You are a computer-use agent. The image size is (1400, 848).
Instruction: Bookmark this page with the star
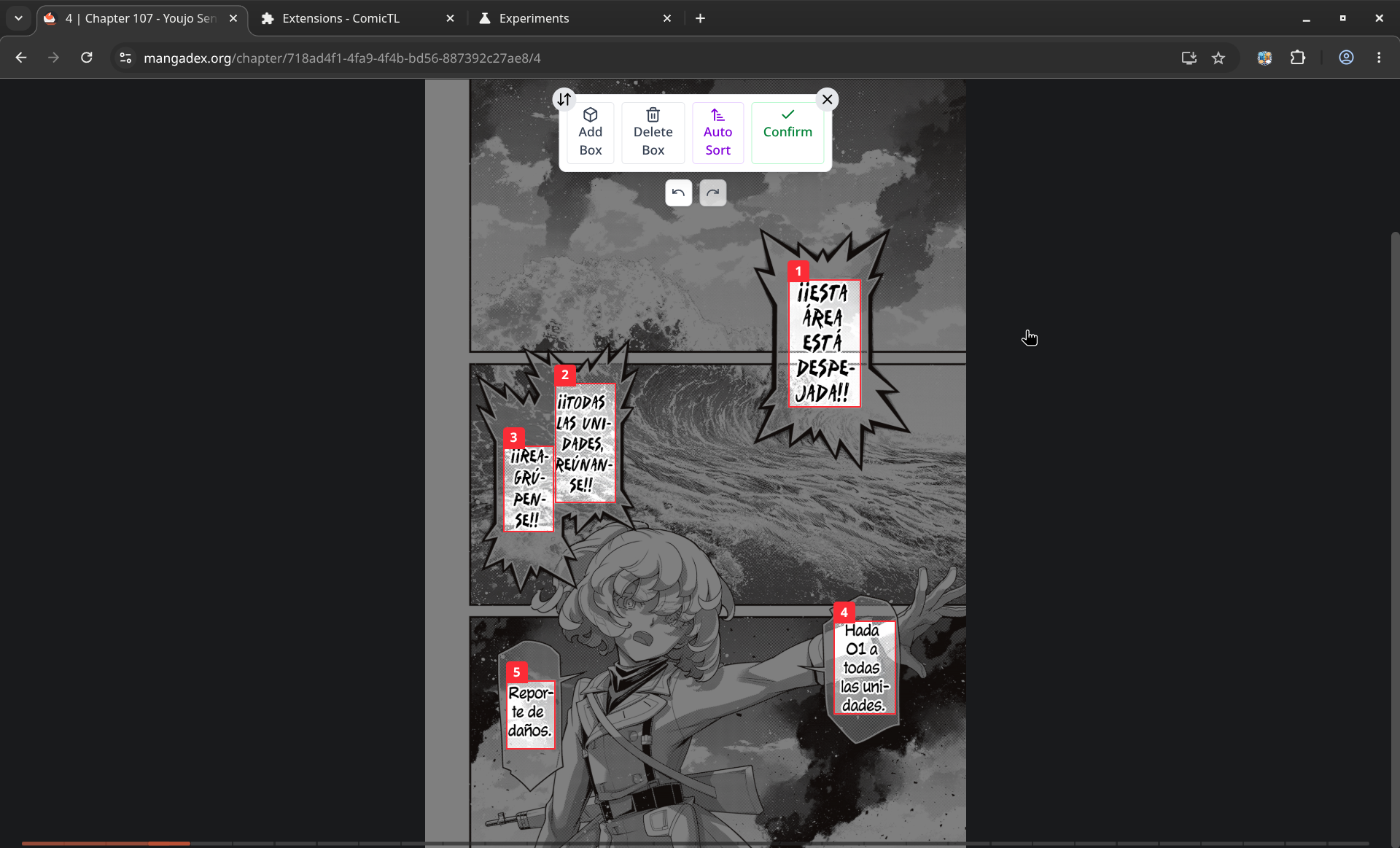coord(1218,58)
